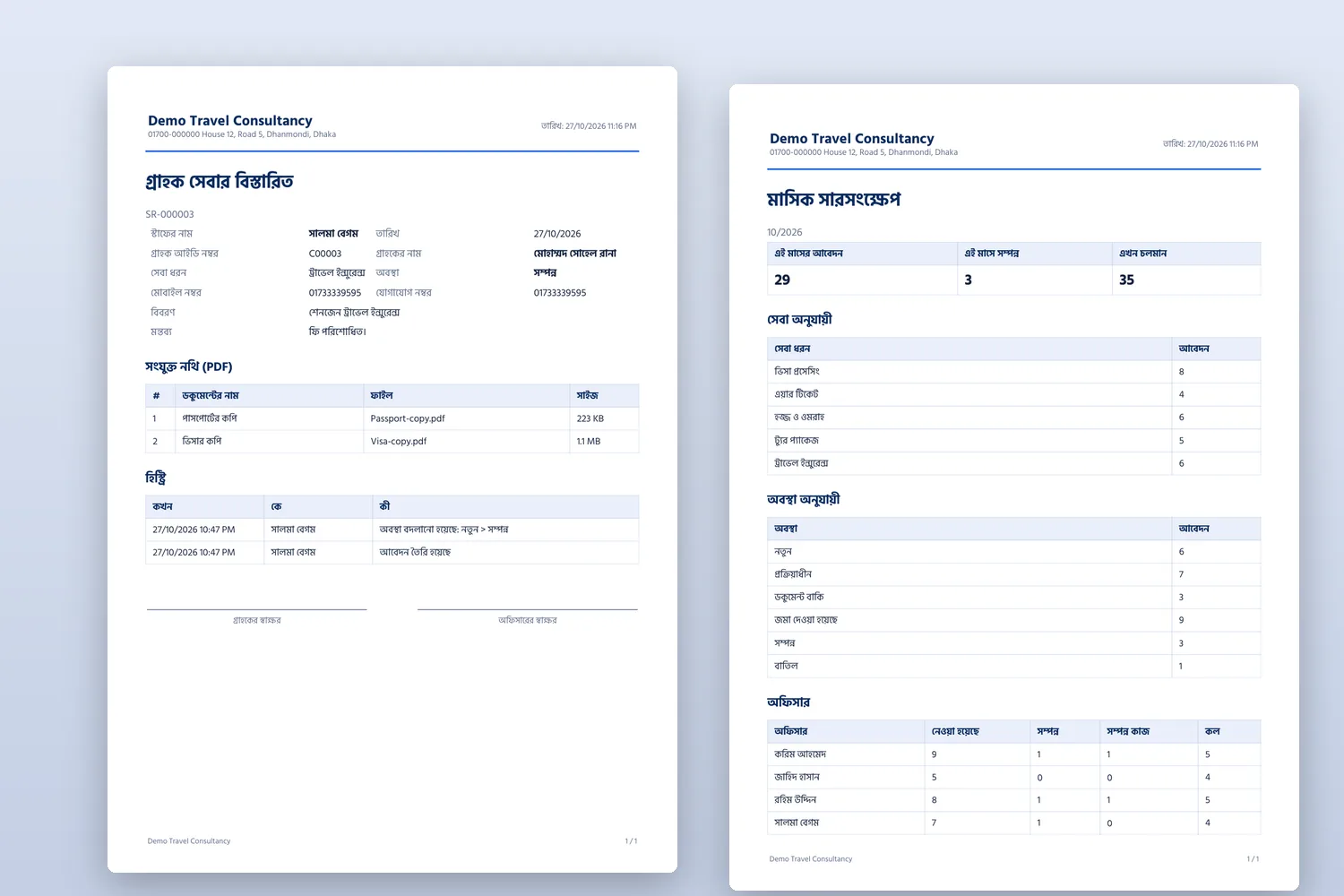
Task: Click the ongoing count 35
Action: tap(1126, 280)
